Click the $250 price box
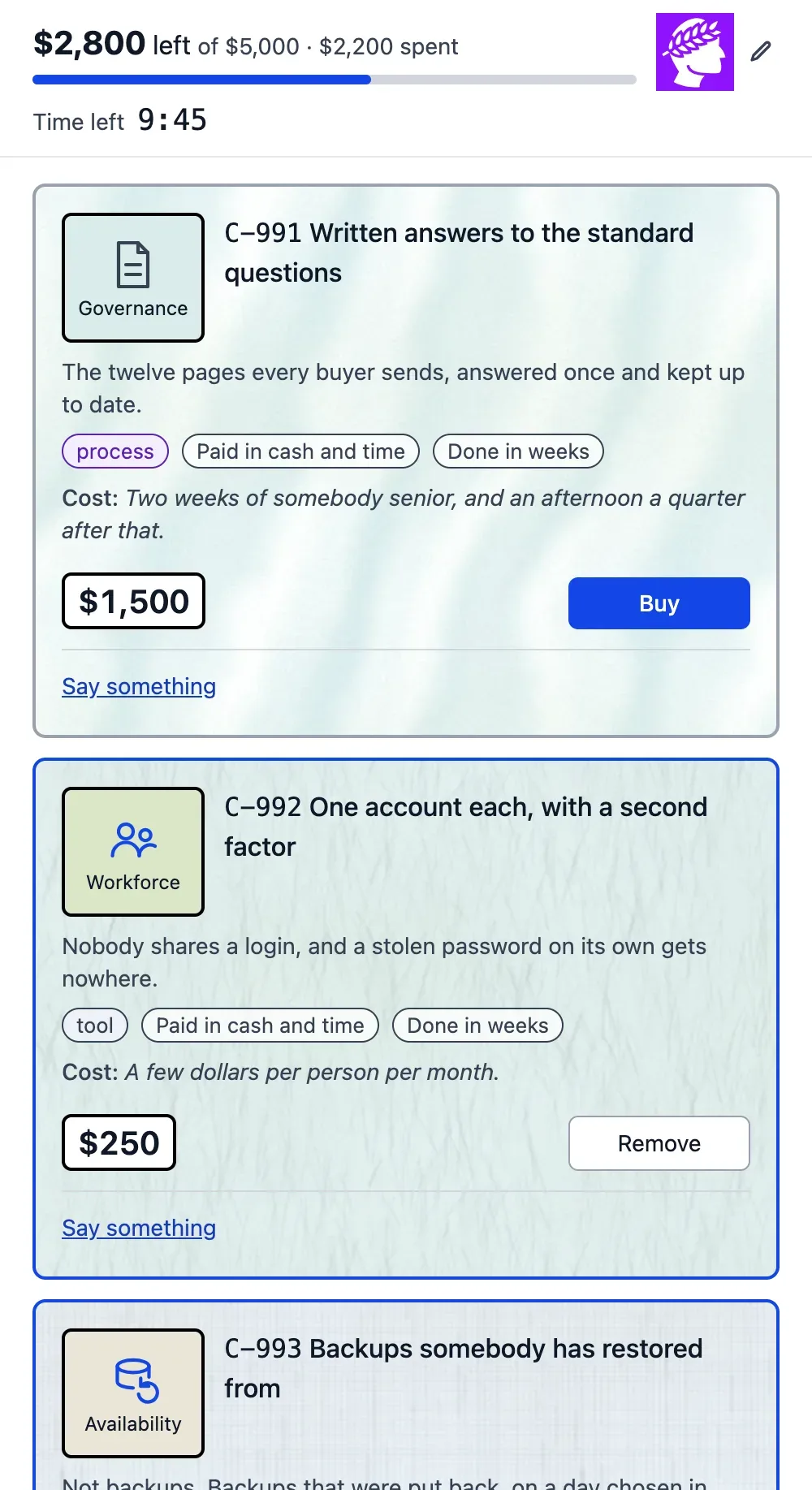The height and width of the screenshot is (1490, 812). coord(119,1143)
